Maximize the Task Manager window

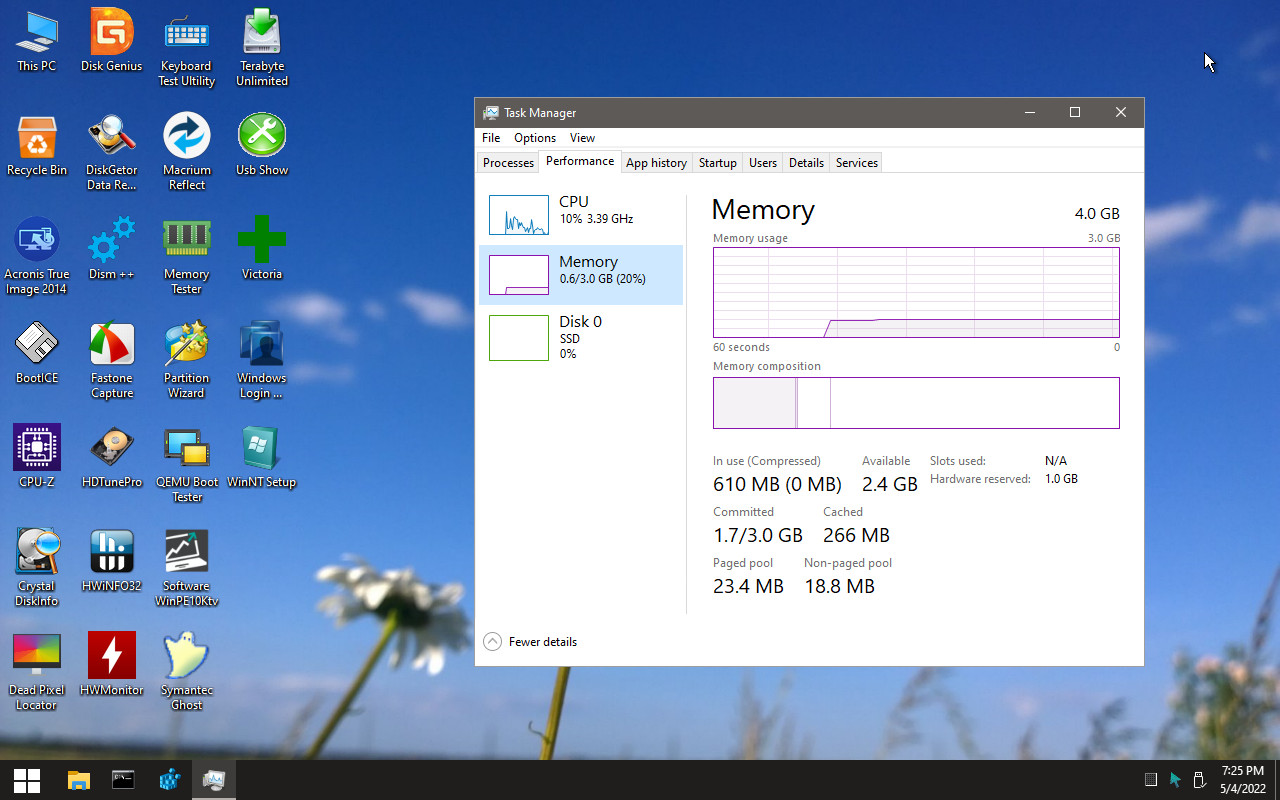pos(1075,113)
